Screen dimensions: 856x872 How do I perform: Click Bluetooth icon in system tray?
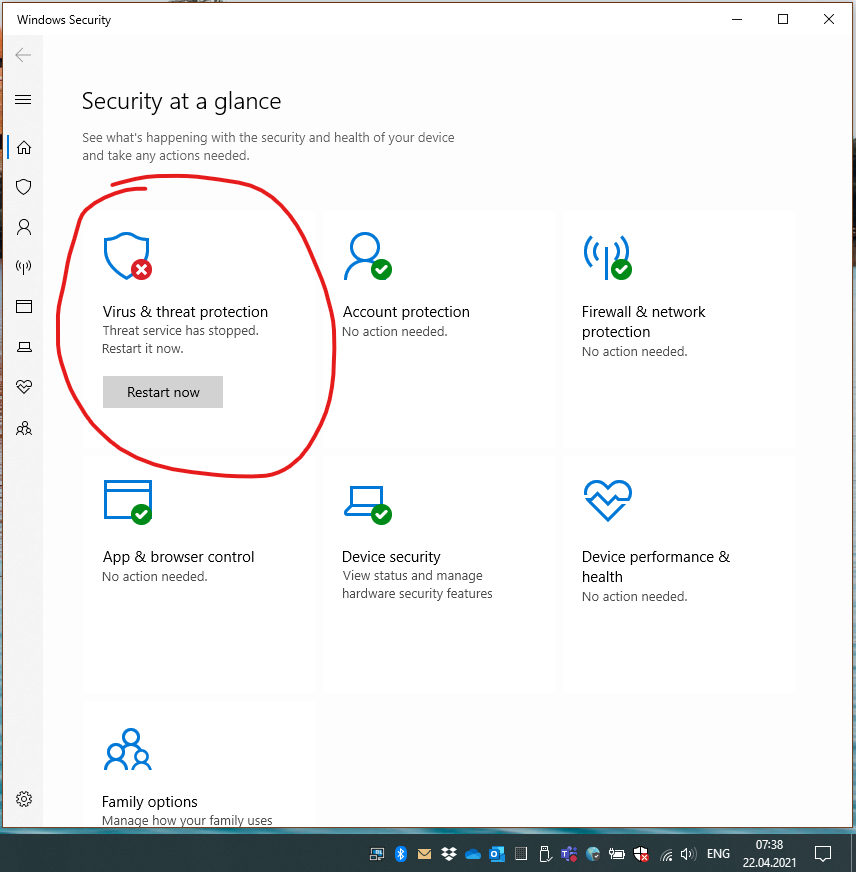coord(400,854)
